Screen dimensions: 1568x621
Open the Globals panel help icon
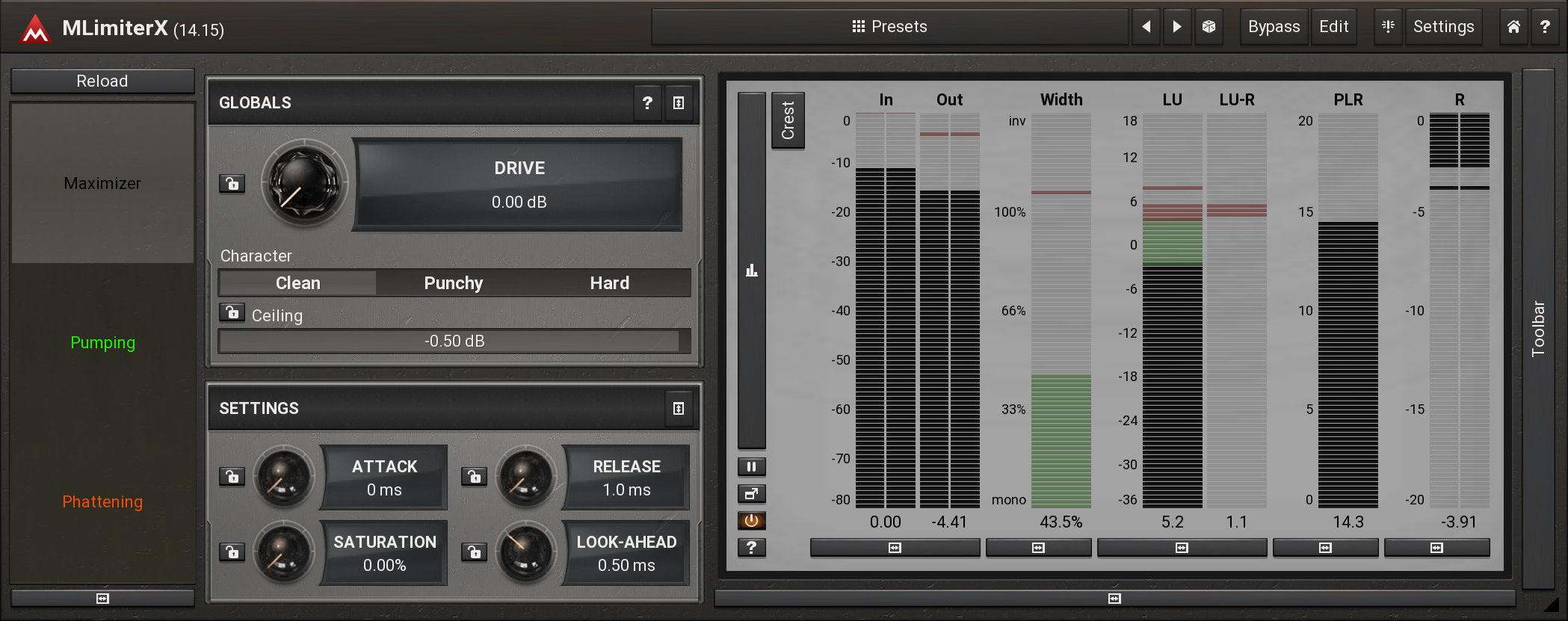coord(647,103)
